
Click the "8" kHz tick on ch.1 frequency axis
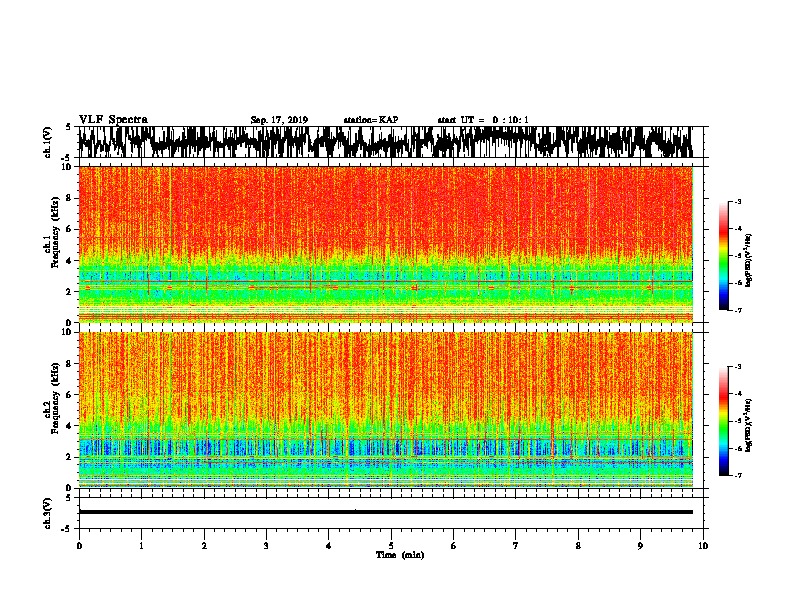tap(69, 198)
